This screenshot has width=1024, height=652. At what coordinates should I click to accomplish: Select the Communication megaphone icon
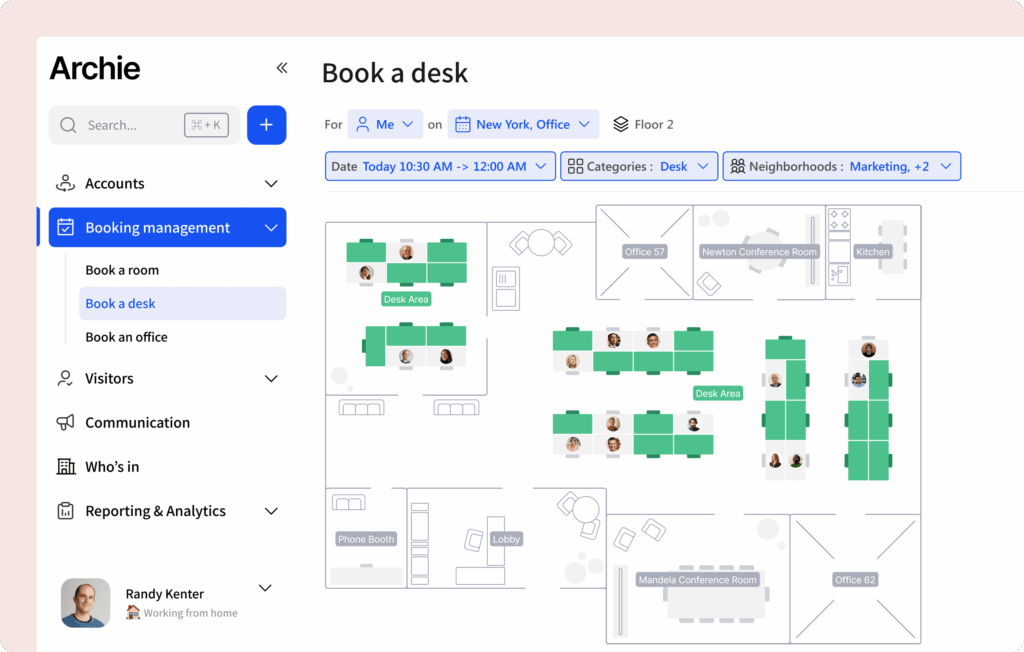click(x=64, y=422)
